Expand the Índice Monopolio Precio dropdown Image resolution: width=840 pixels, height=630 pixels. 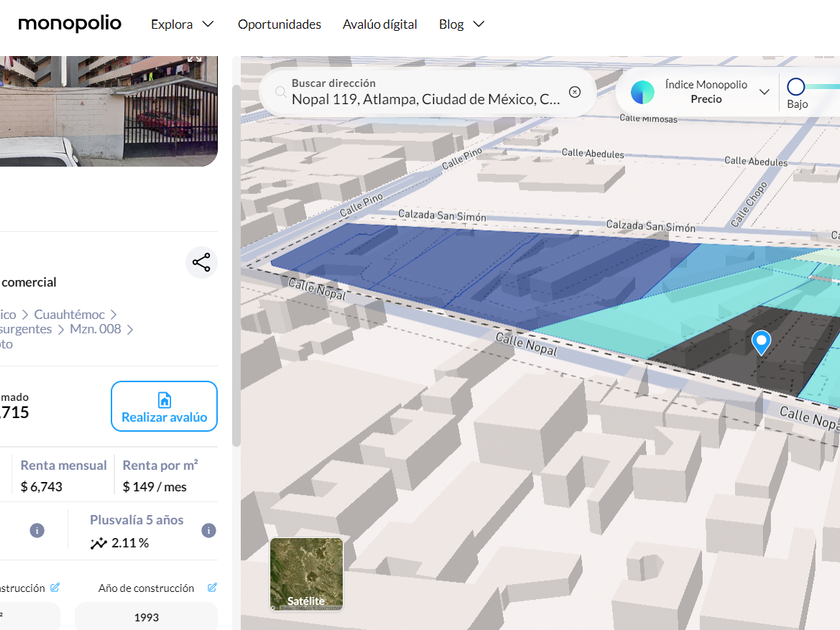pyautogui.click(x=764, y=92)
